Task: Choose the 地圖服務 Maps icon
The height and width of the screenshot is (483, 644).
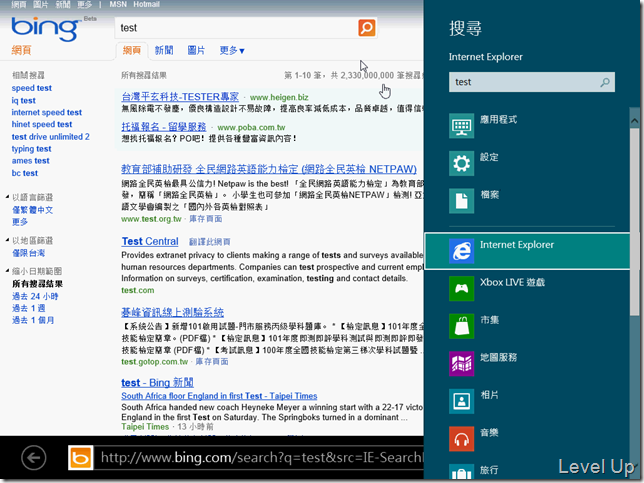Action: [x=462, y=364]
